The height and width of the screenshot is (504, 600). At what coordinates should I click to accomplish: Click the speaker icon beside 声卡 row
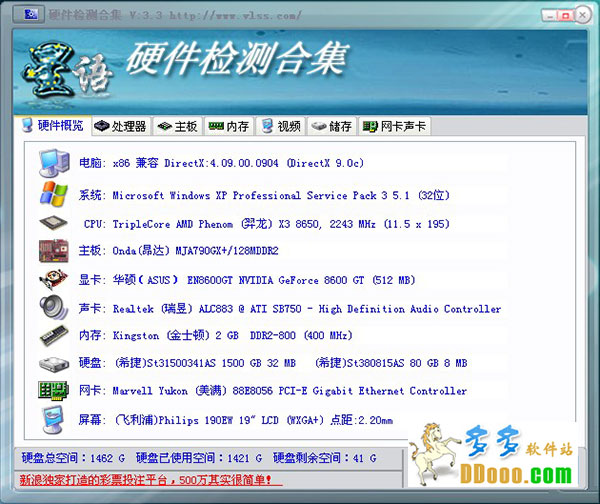coord(54,307)
